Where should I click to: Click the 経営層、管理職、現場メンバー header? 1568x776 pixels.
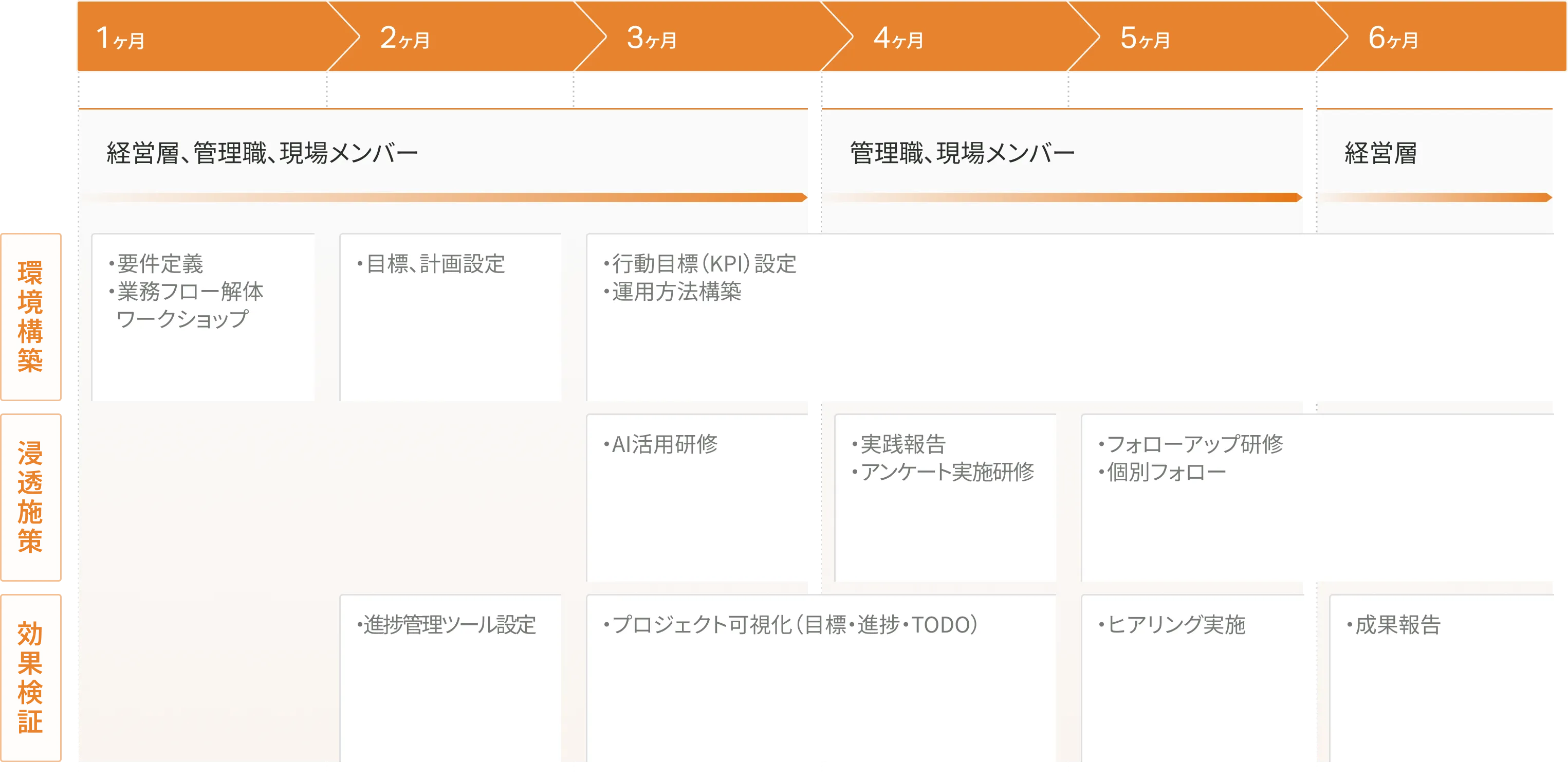262,153
